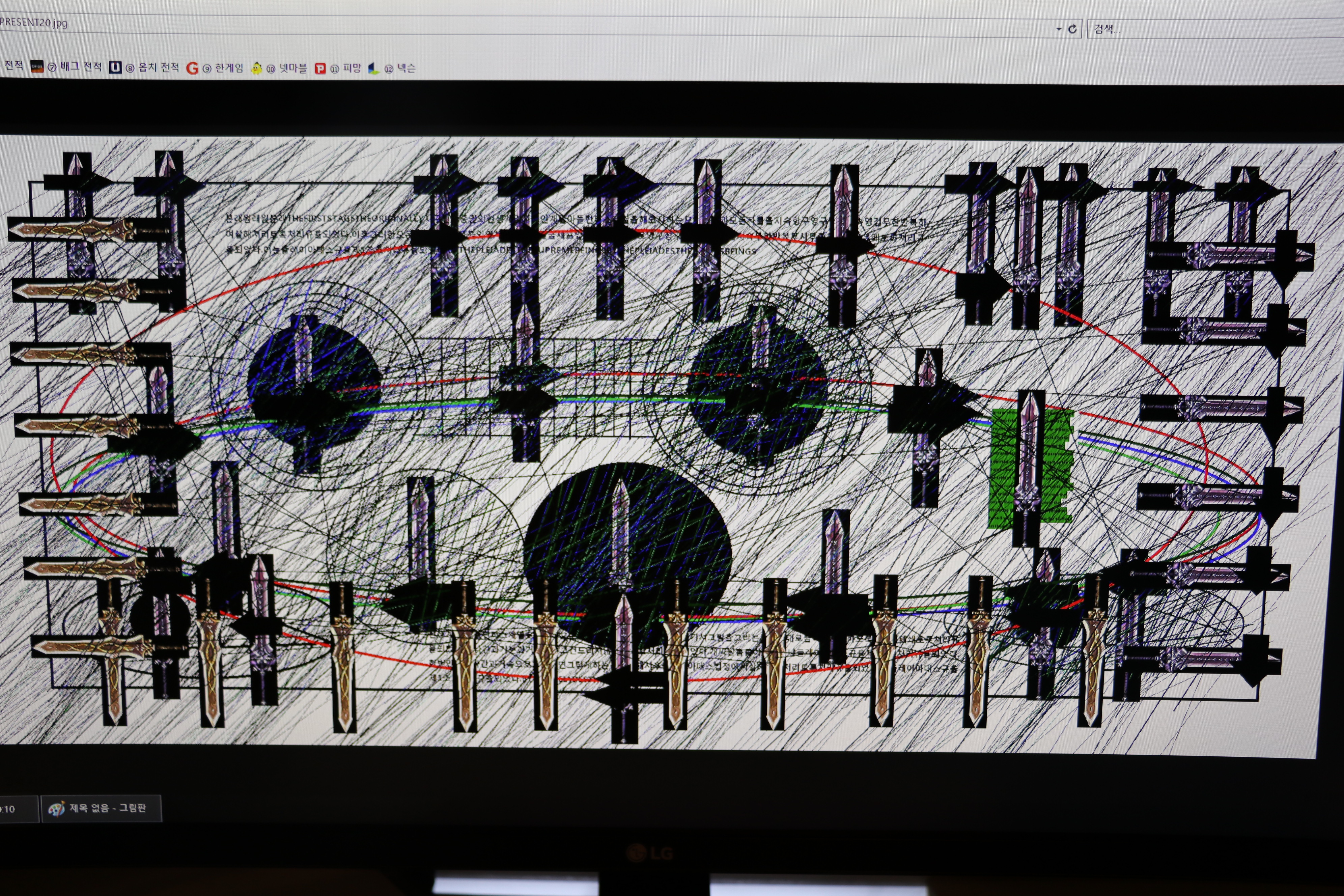
Task: Click the refresh icon in address bar
Action: pyautogui.click(x=1072, y=29)
